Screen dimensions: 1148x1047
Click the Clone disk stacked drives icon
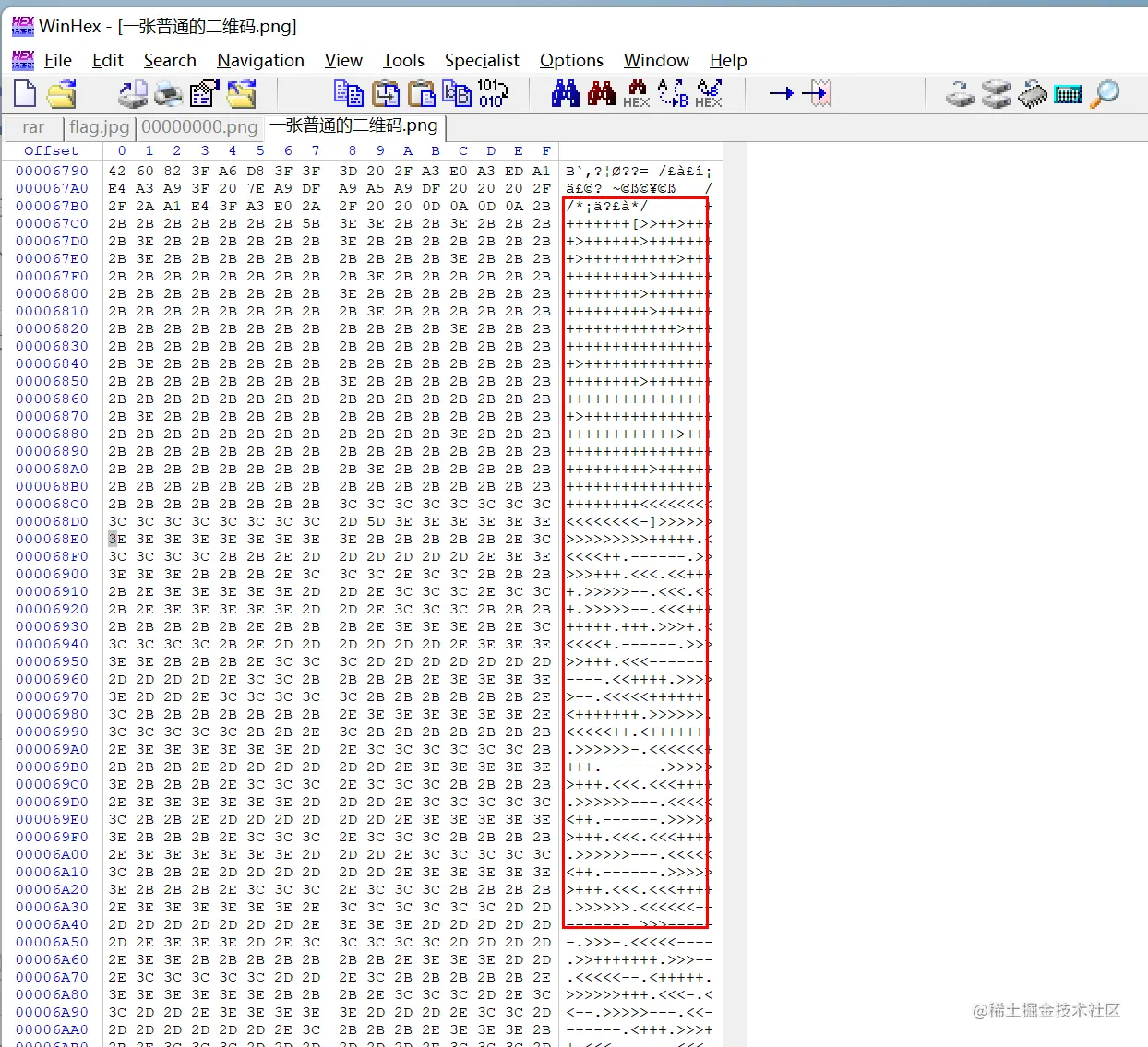(997, 94)
